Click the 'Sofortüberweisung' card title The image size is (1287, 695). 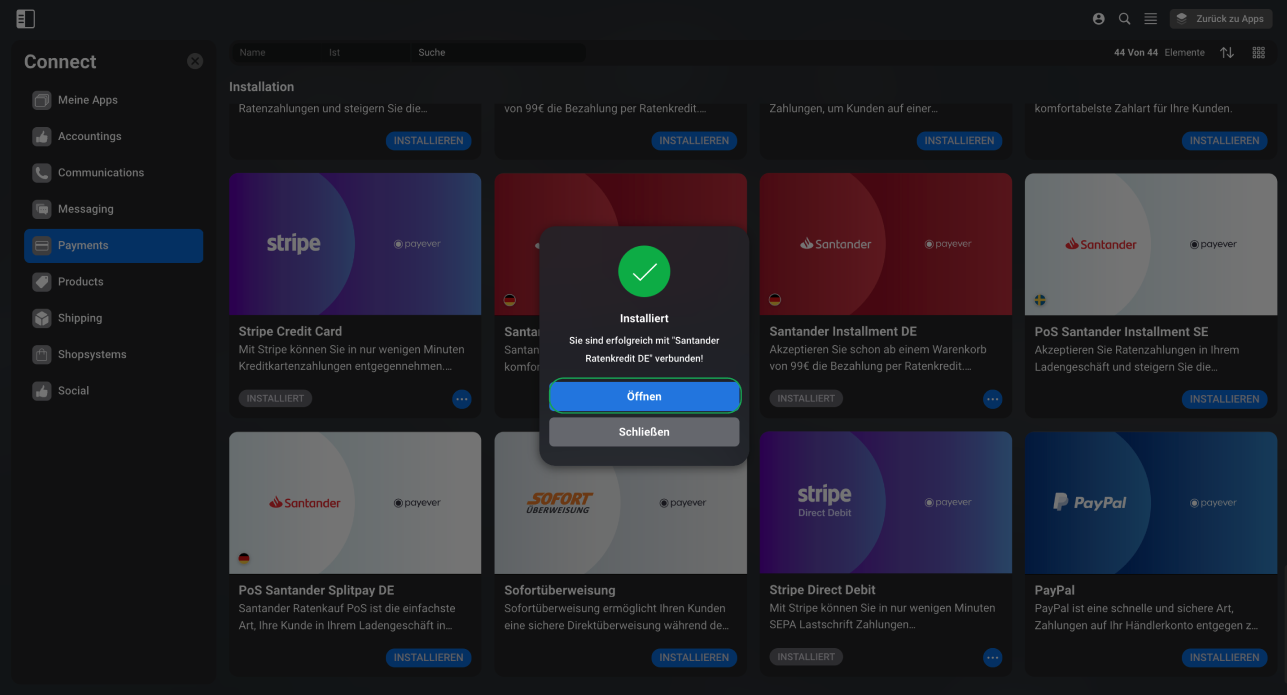560,591
